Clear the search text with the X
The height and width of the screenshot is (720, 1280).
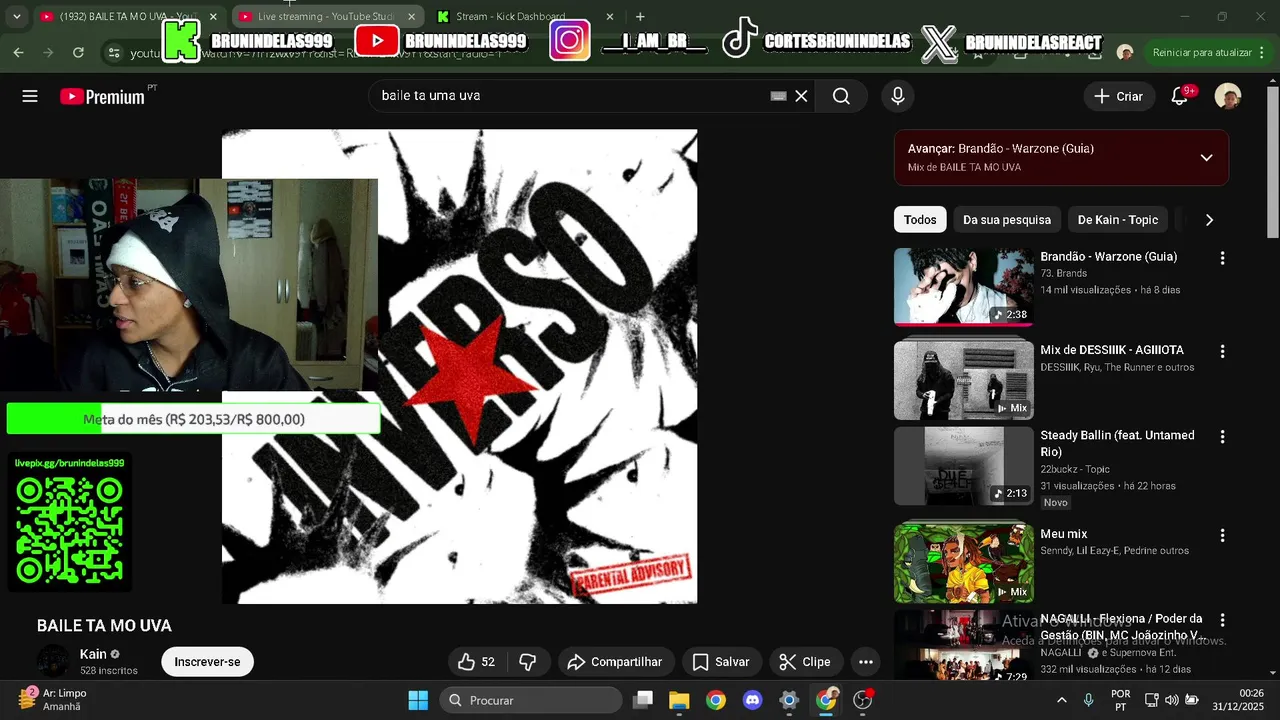point(801,96)
